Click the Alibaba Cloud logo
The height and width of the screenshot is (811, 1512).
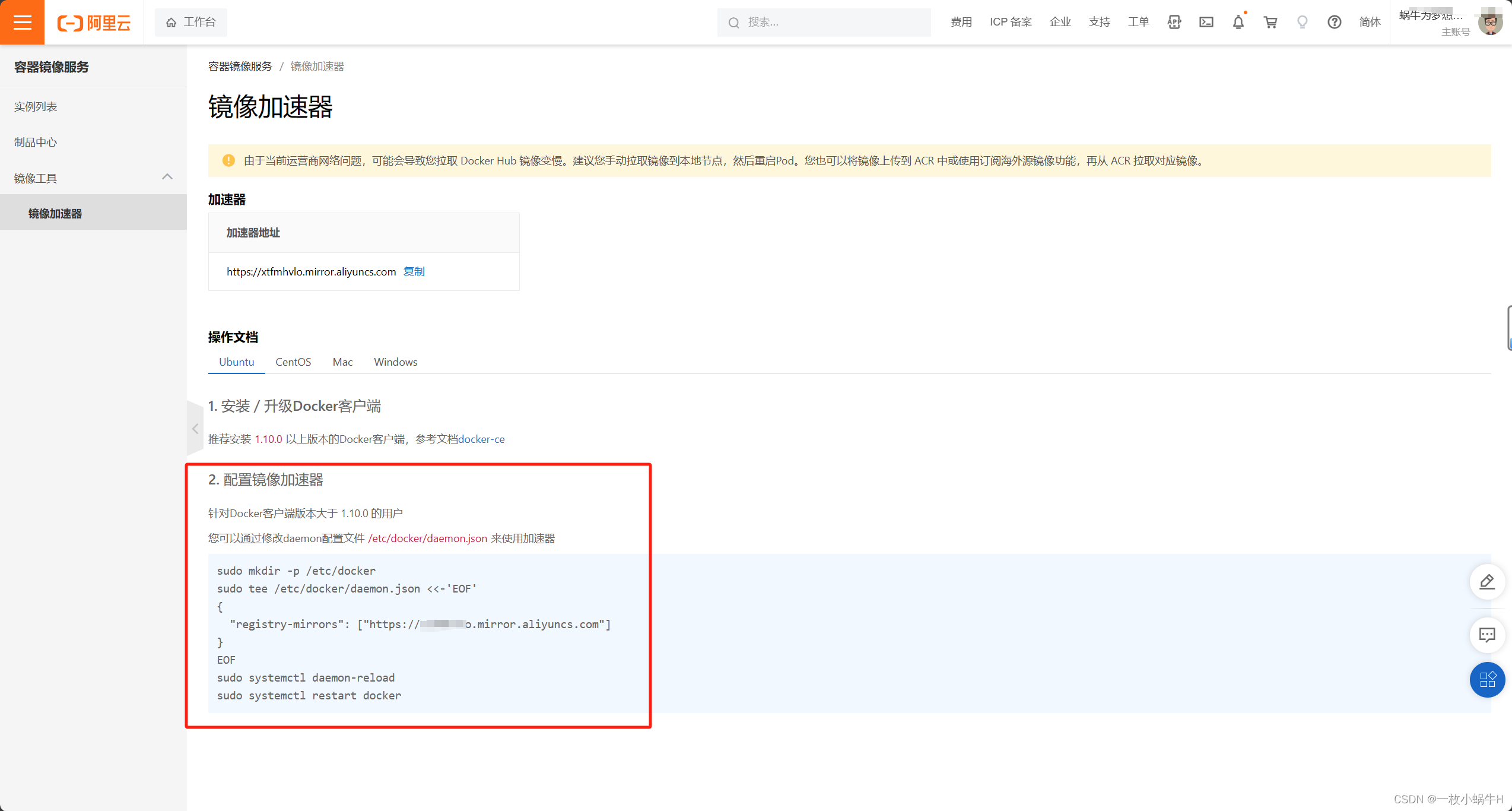pos(94,23)
